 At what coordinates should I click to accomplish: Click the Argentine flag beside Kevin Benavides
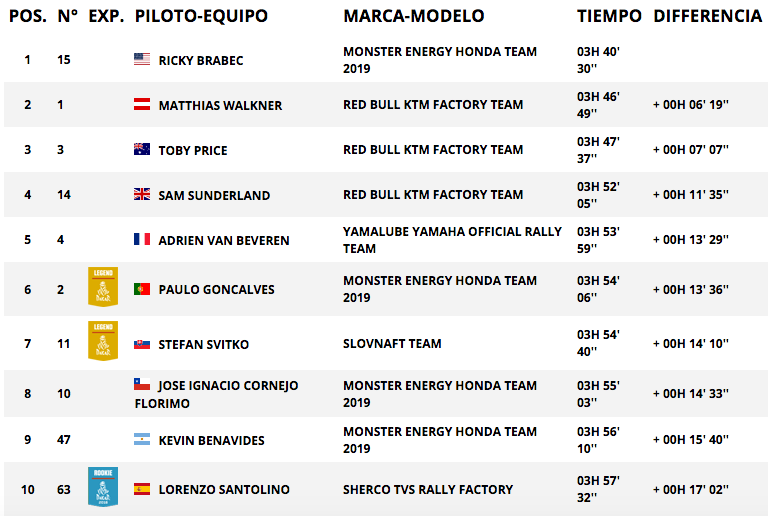[x=142, y=439]
